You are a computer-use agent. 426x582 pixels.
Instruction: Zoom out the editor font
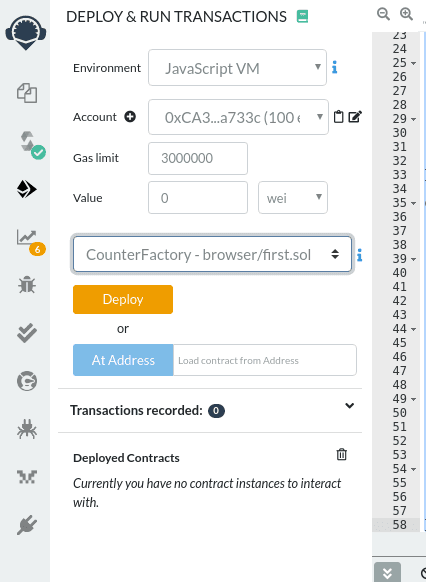coord(383,14)
